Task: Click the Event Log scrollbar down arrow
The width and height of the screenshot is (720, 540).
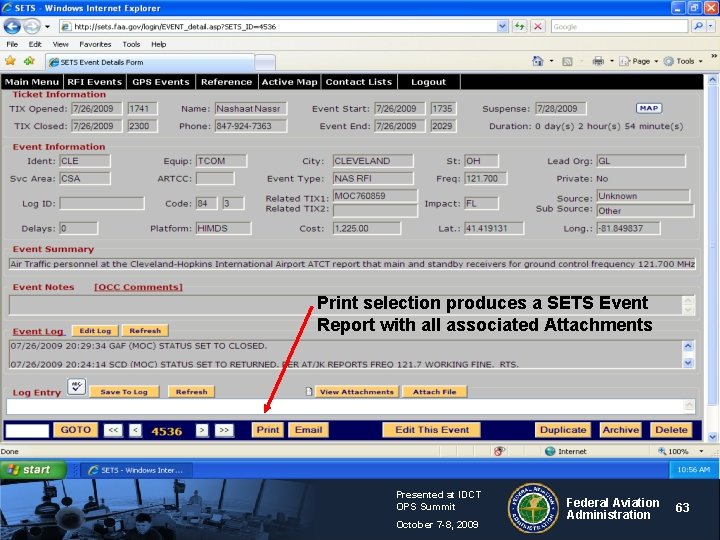Action: click(x=688, y=363)
